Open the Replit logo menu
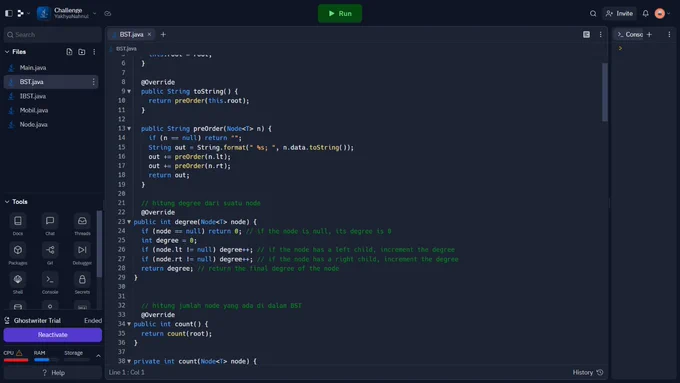 (23, 13)
